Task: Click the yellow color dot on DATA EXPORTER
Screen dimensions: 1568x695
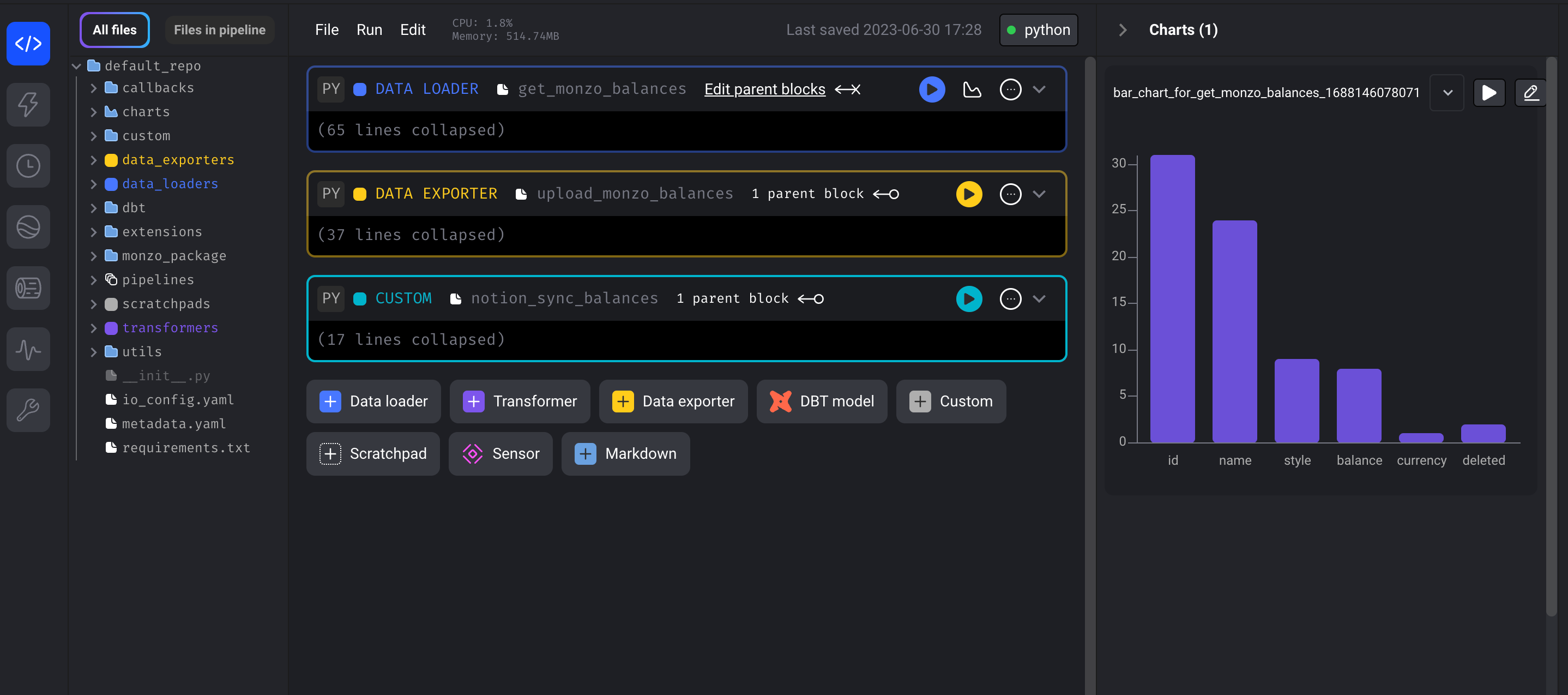Action: point(360,194)
